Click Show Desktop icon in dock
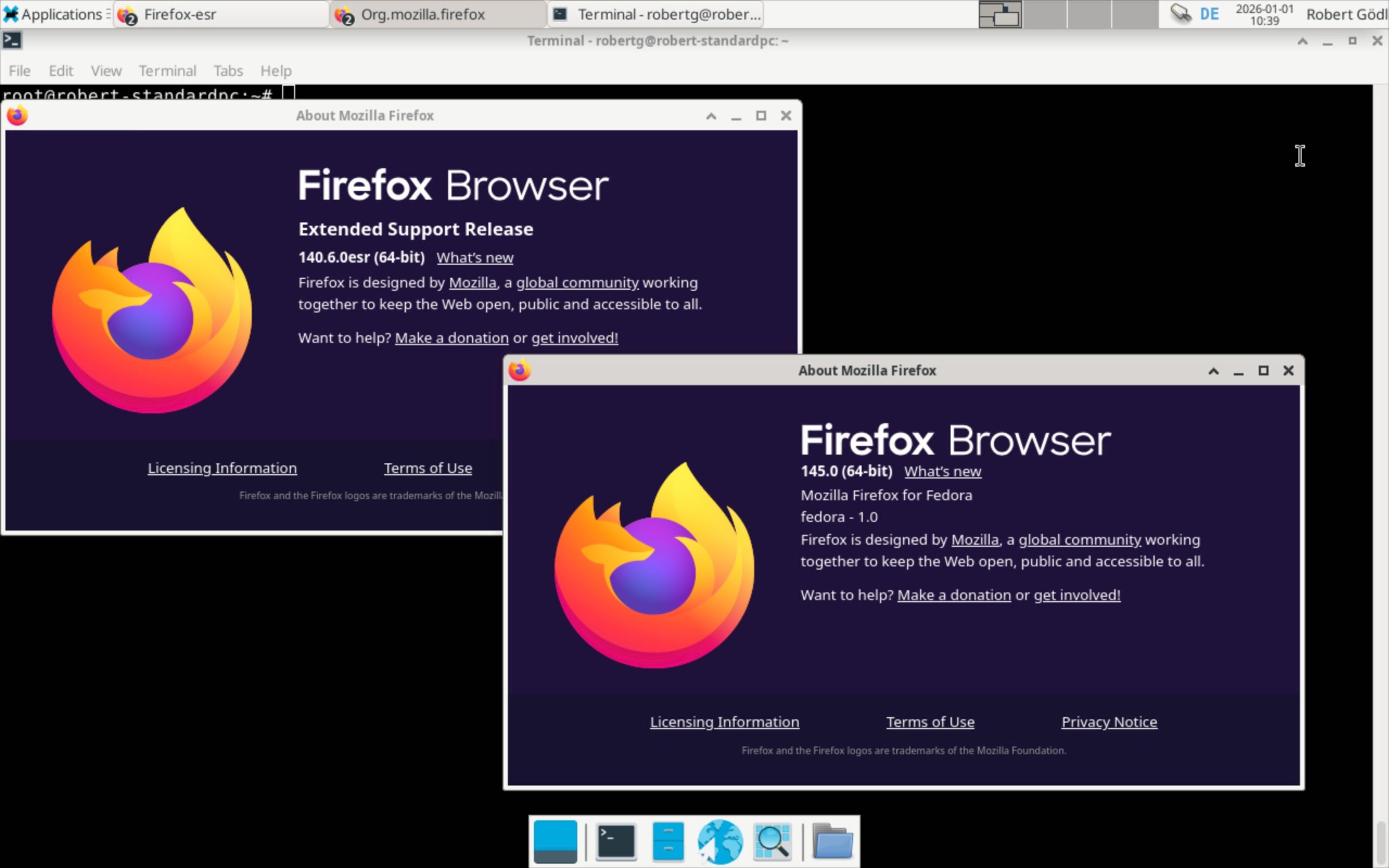1389x868 pixels. [x=555, y=841]
